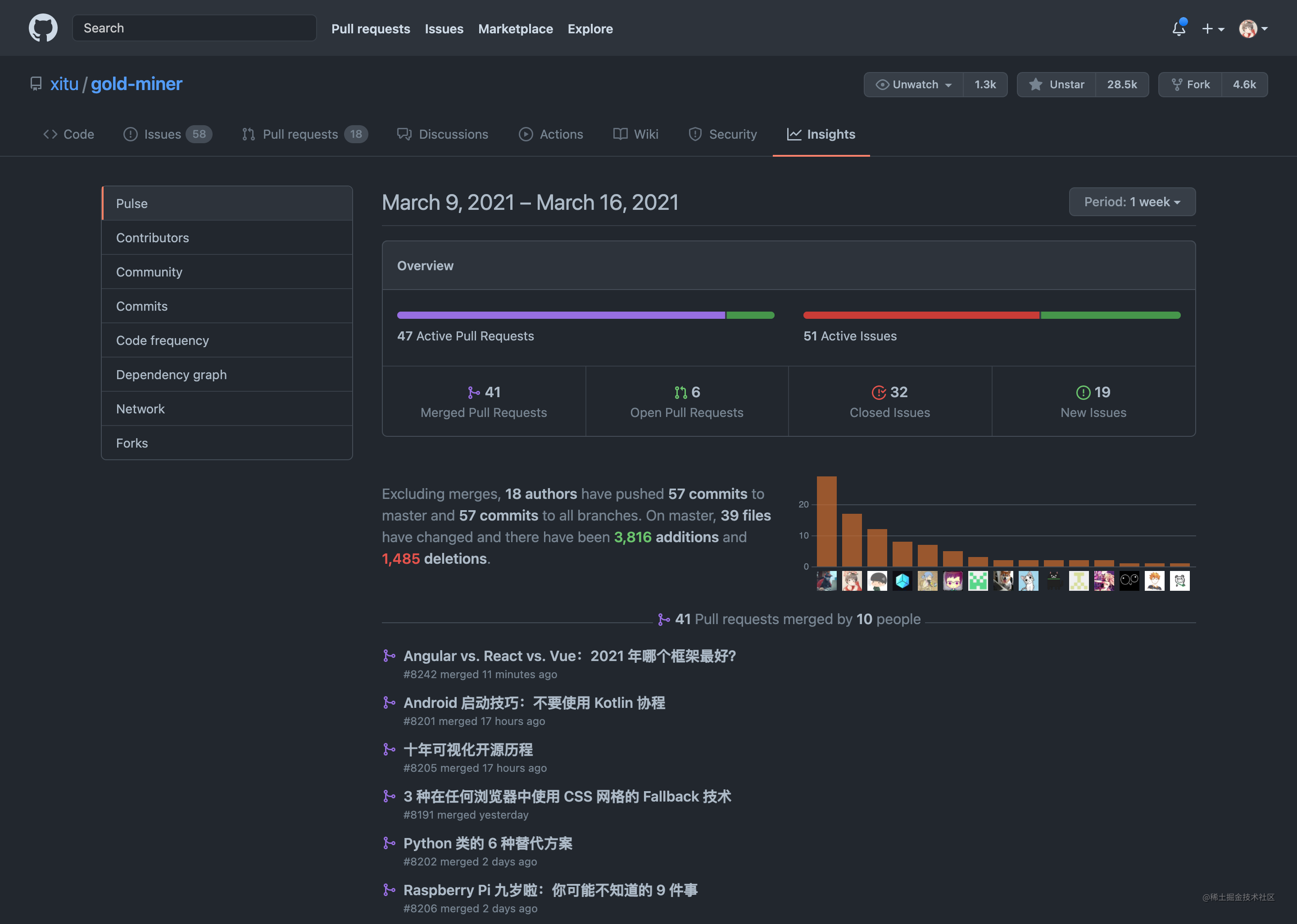Viewport: 1297px width, 924px height.
Task: Open Pull requests in the top navigation
Action: click(x=370, y=28)
